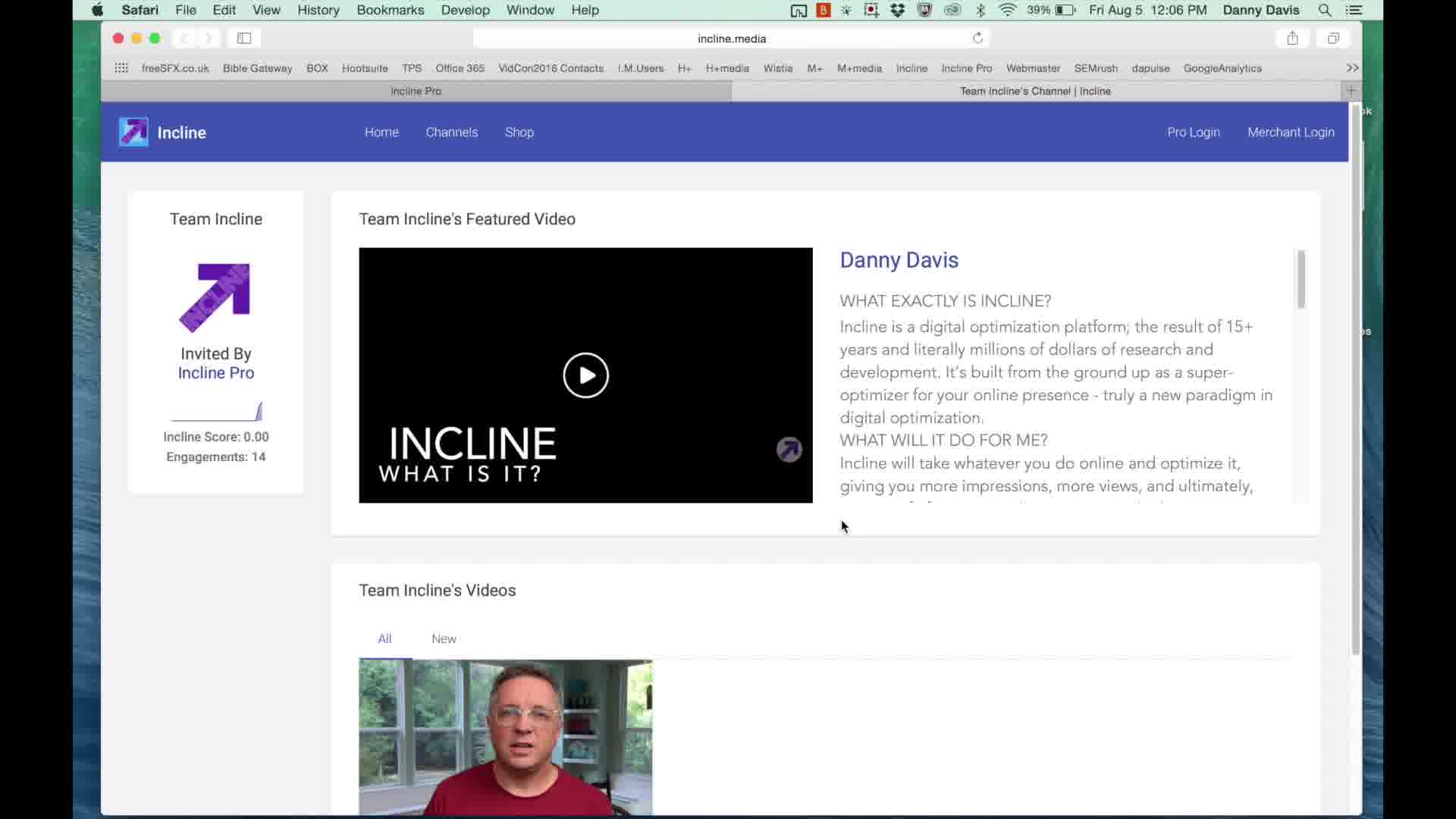
Task: Play the featured Incline video
Action: pos(585,375)
